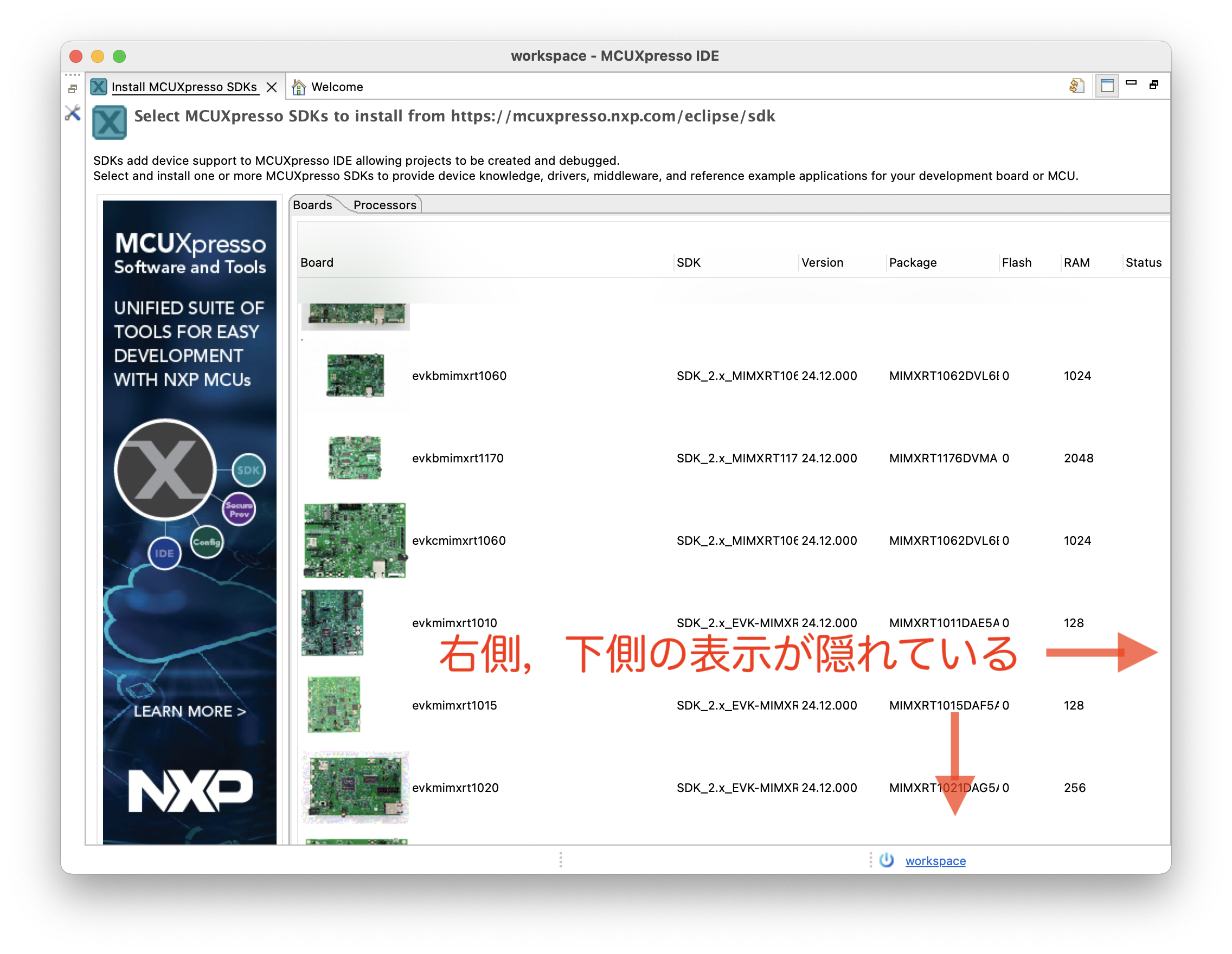Click the wrench-and-screwdriver icon in left sidebar
Screen dimensions: 1232x954
click(x=72, y=113)
